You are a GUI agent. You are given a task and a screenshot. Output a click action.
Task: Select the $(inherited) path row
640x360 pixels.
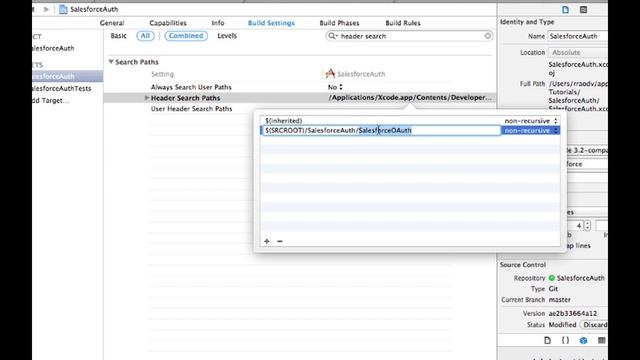[x=283, y=121]
